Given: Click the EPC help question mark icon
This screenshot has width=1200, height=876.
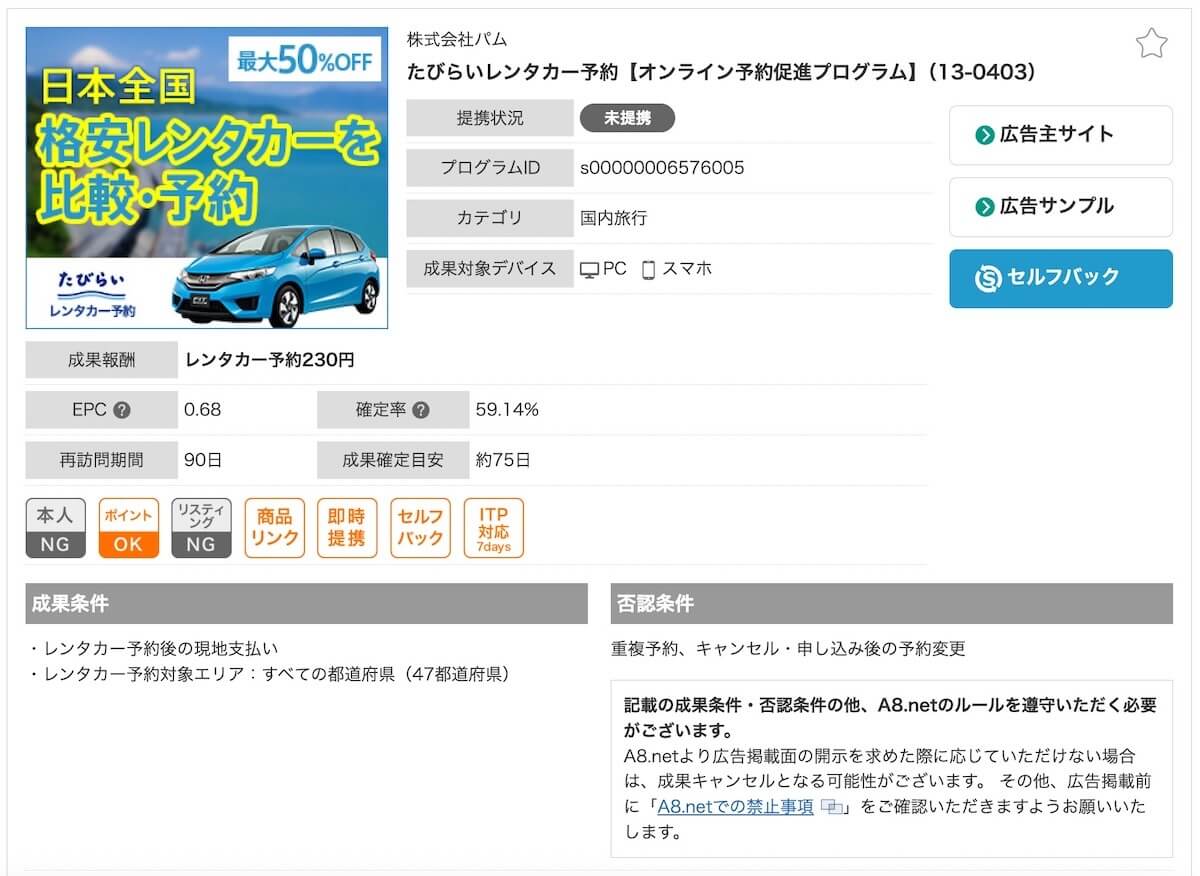Looking at the screenshot, I should pyautogui.click(x=122, y=410).
